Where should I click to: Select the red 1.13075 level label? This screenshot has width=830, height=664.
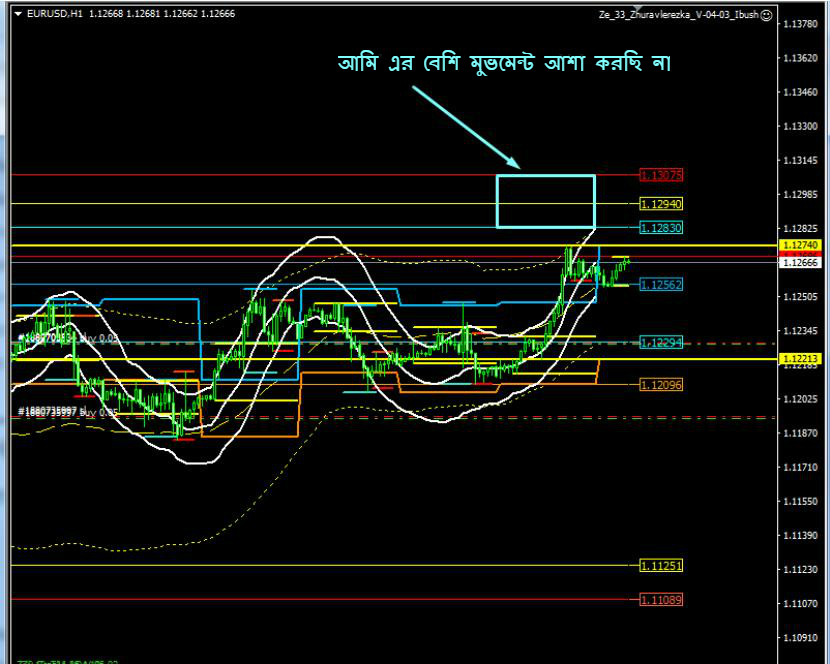[661, 175]
